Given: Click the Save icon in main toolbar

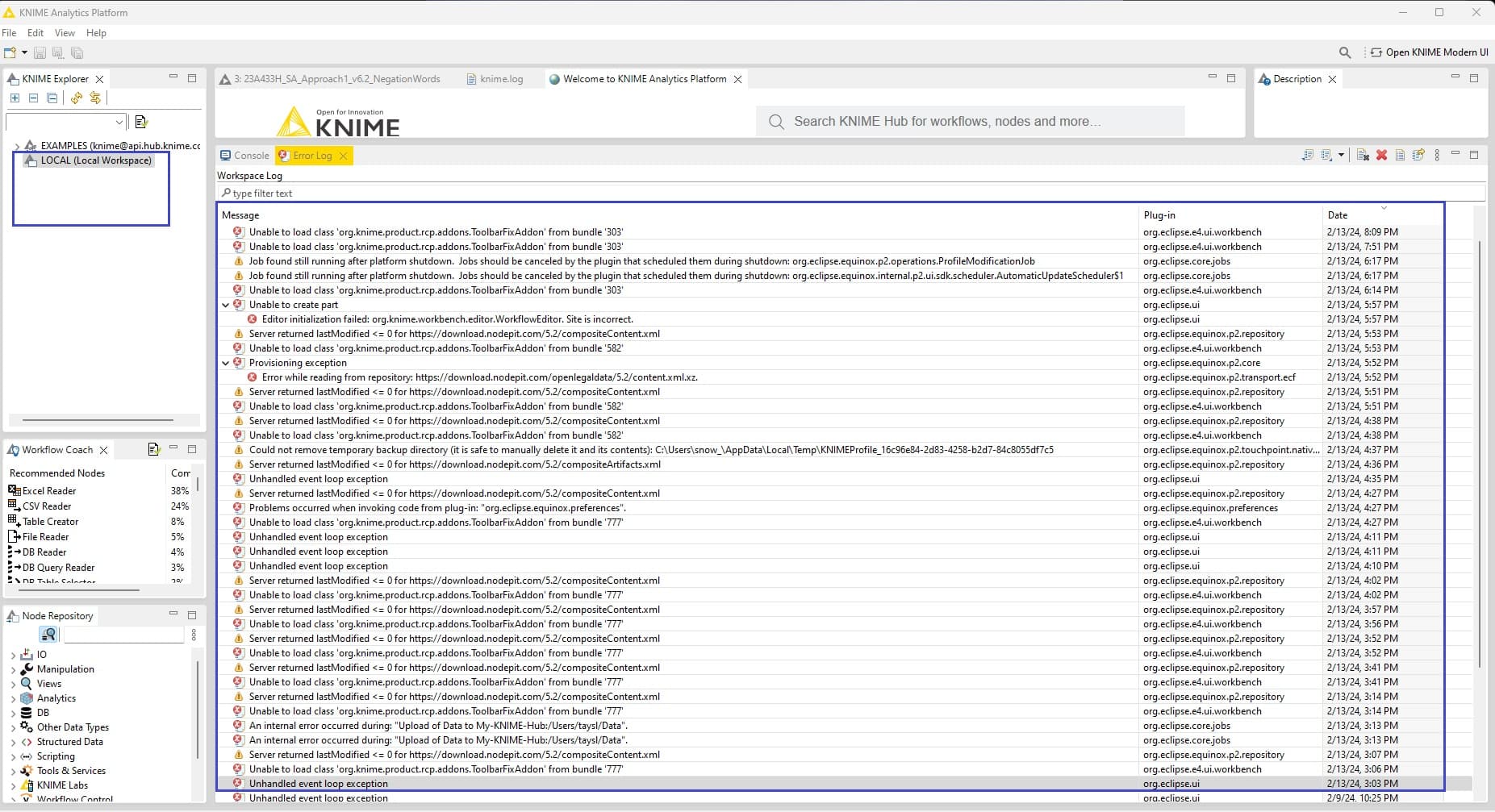Looking at the screenshot, I should (40, 53).
